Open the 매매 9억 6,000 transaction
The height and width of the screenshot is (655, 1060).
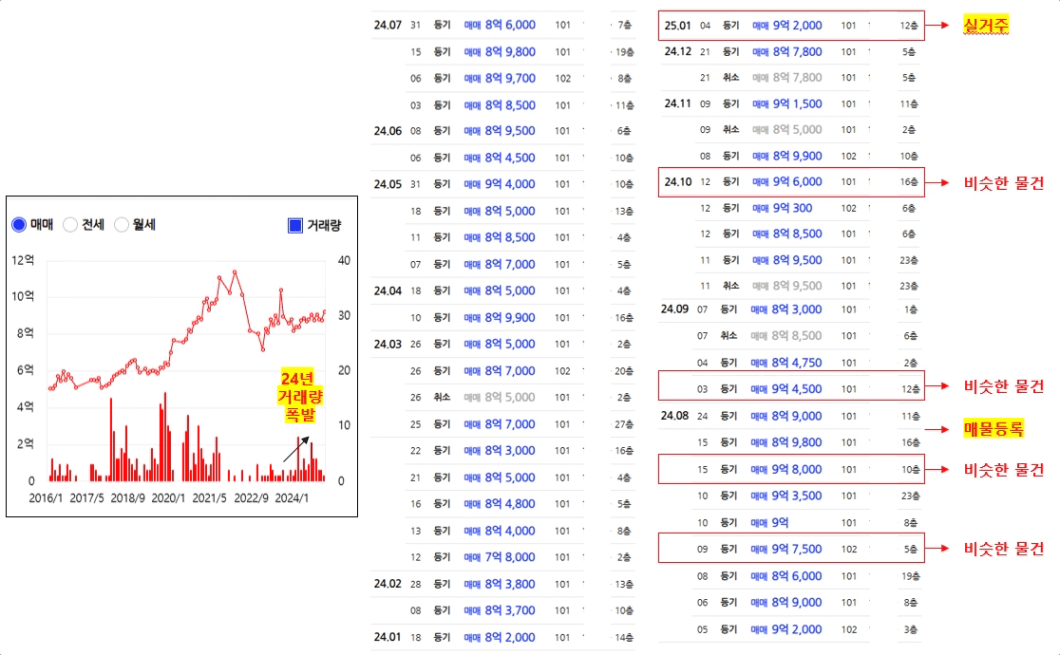point(787,182)
